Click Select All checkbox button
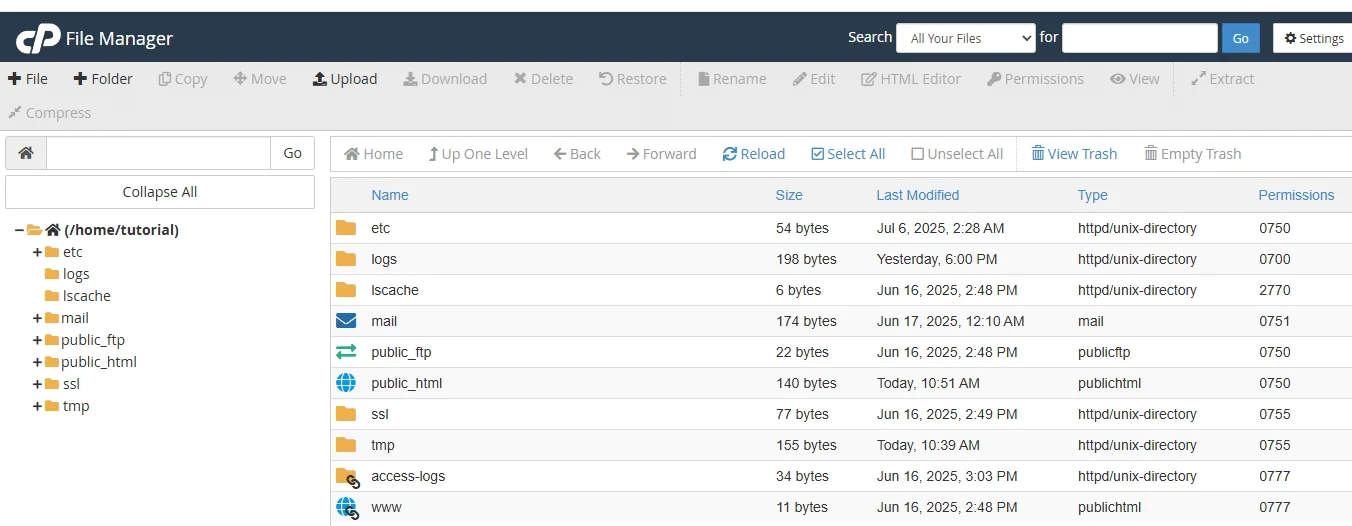The width and height of the screenshot is (1352, 526). click(x=848, y=154)
